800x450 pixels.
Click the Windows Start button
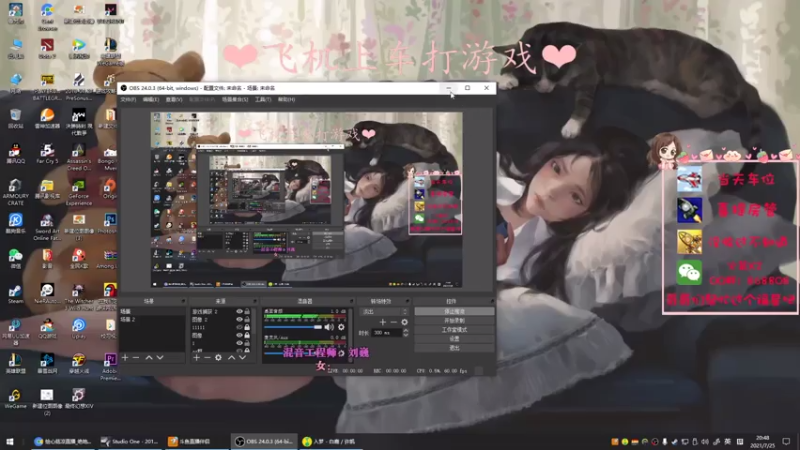click(x=10, y=441)
